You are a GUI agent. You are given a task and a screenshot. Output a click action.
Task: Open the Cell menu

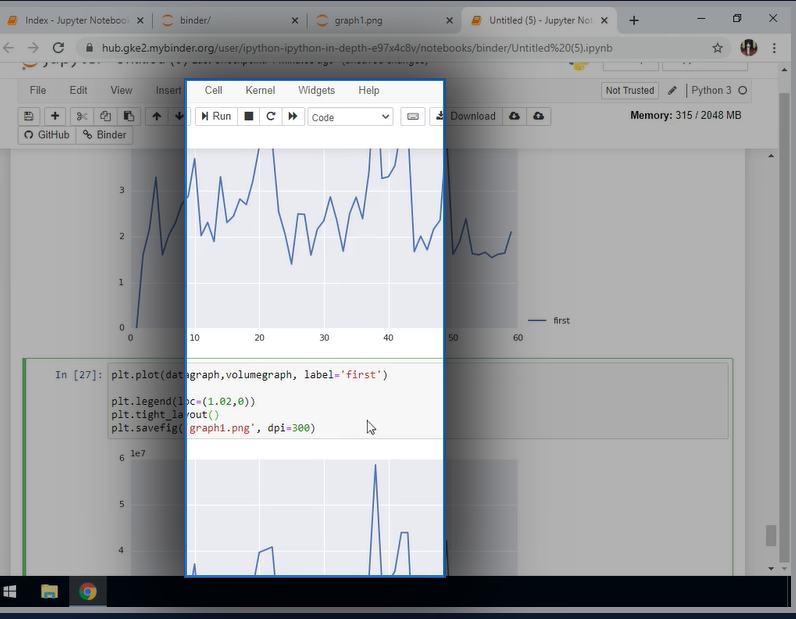point(213,90)
